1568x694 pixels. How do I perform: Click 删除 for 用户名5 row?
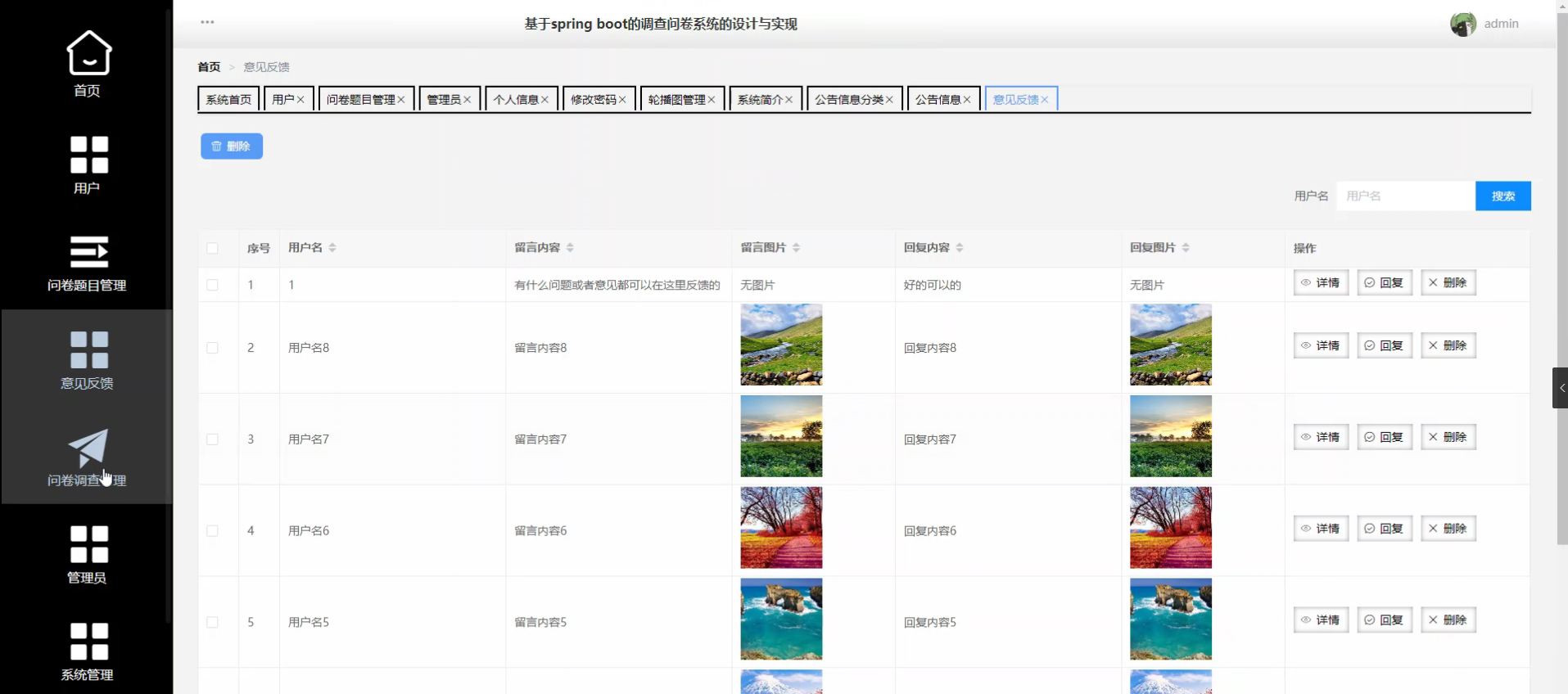click(1448, 621)
